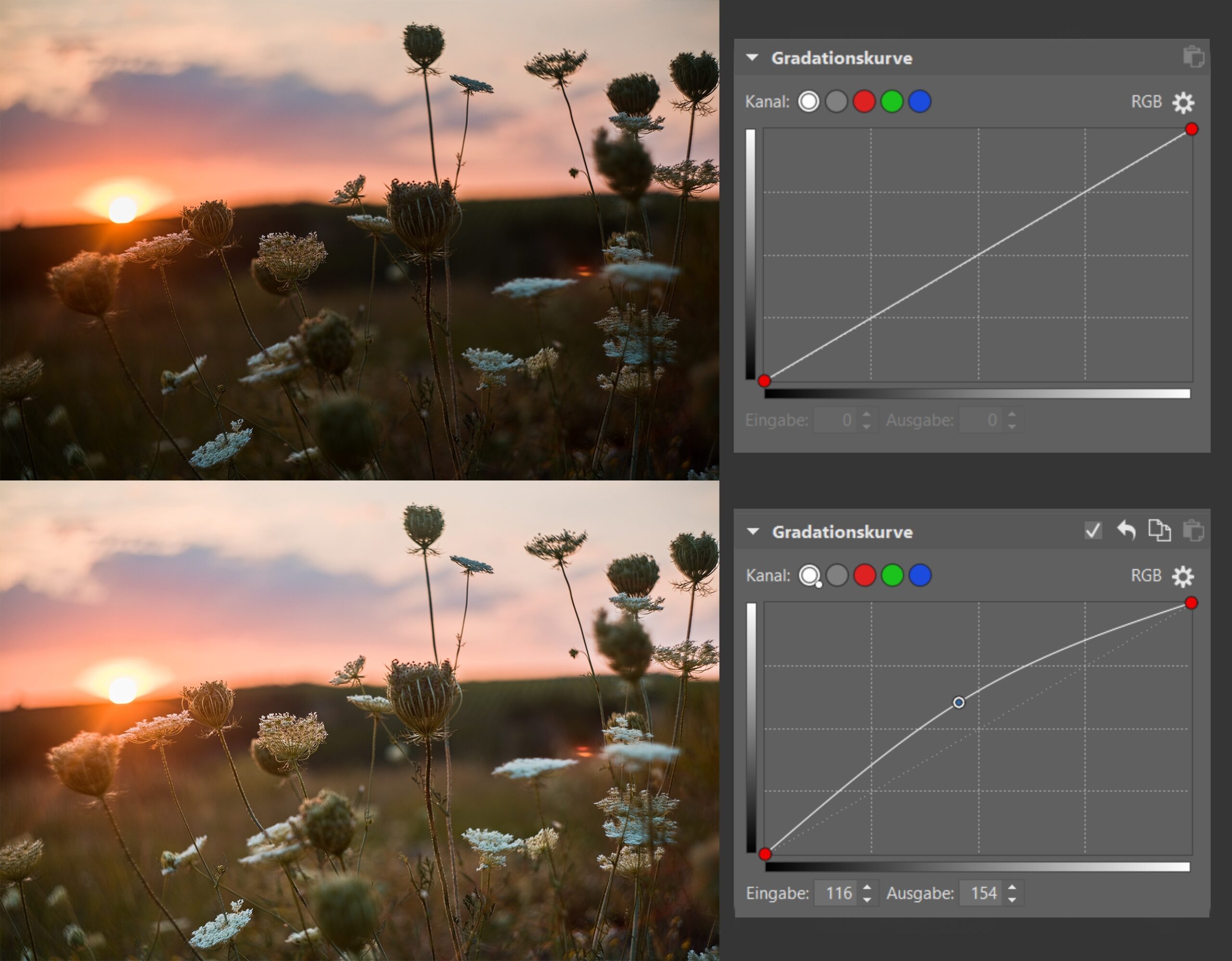
Task: Select the blue curve point in lower graph
Action: click(x=959, y=702)
